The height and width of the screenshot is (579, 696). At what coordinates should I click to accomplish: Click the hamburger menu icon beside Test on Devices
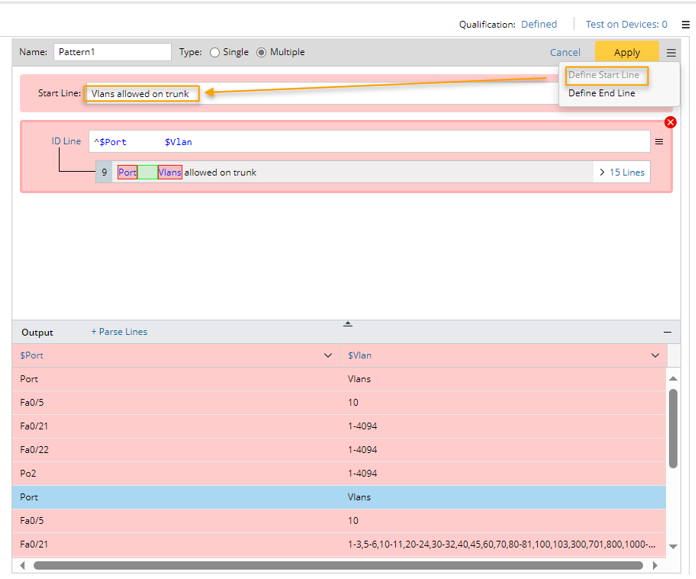point(685,25)
